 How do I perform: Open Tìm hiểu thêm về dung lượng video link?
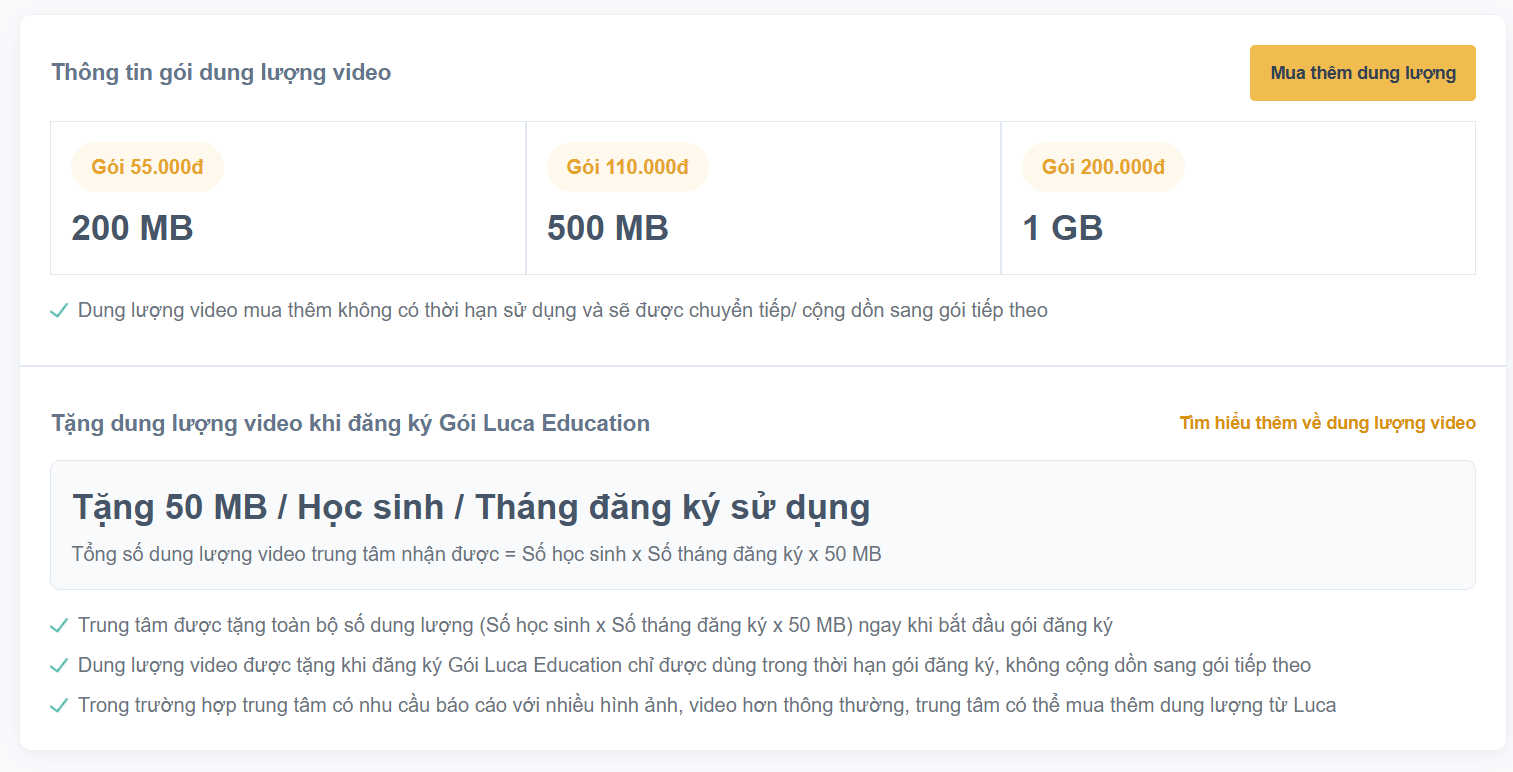click(1327, 423)
